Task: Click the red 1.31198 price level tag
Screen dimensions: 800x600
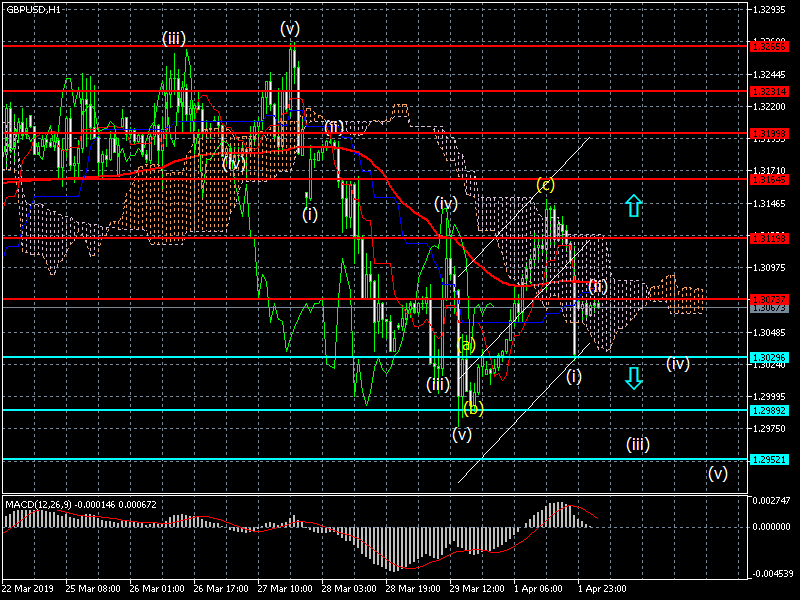Action: pyautogui.click(x=772, y=238)
